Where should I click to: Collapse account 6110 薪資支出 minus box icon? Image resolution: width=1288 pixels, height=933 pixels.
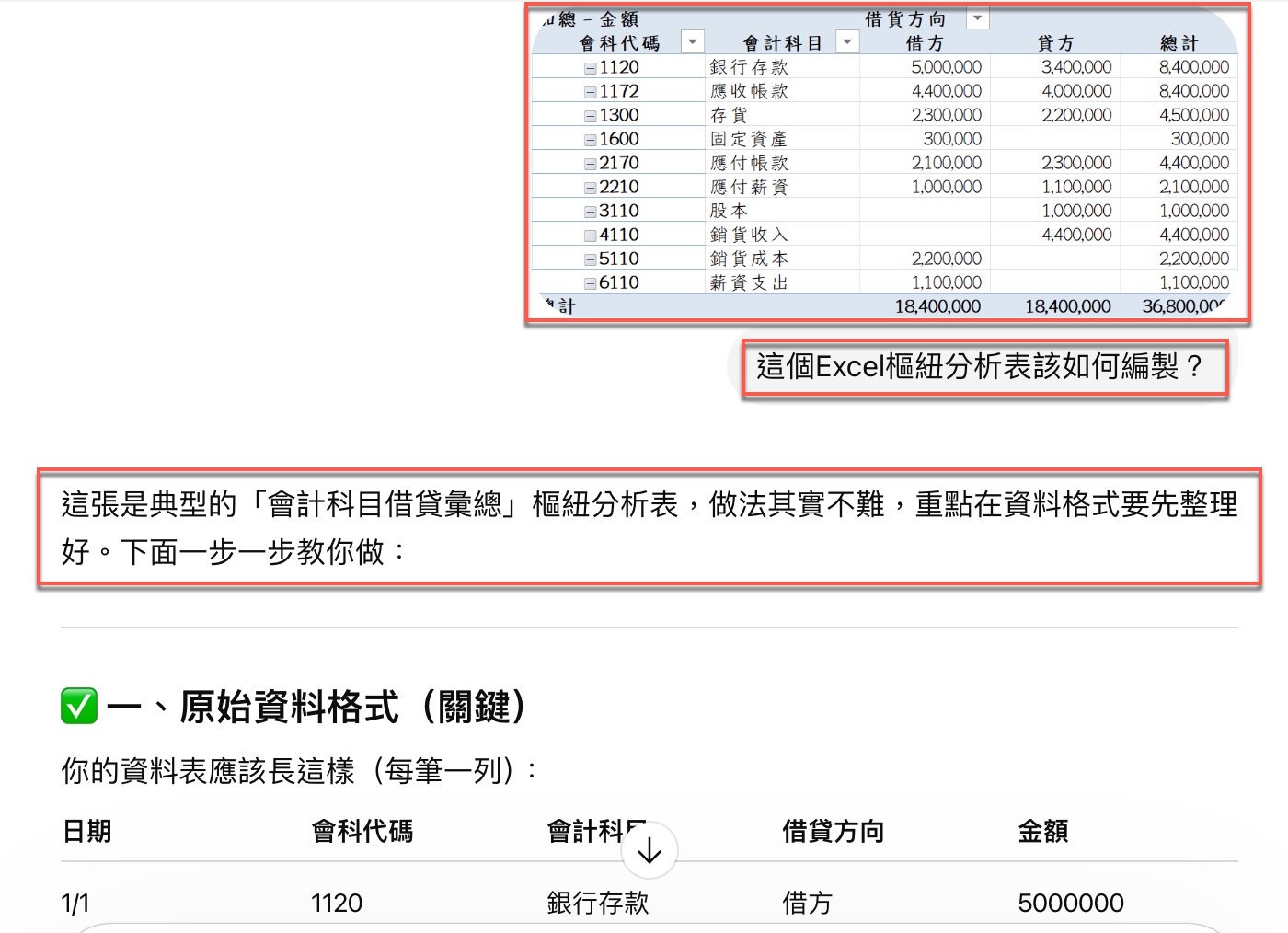[x=589, y=282]
